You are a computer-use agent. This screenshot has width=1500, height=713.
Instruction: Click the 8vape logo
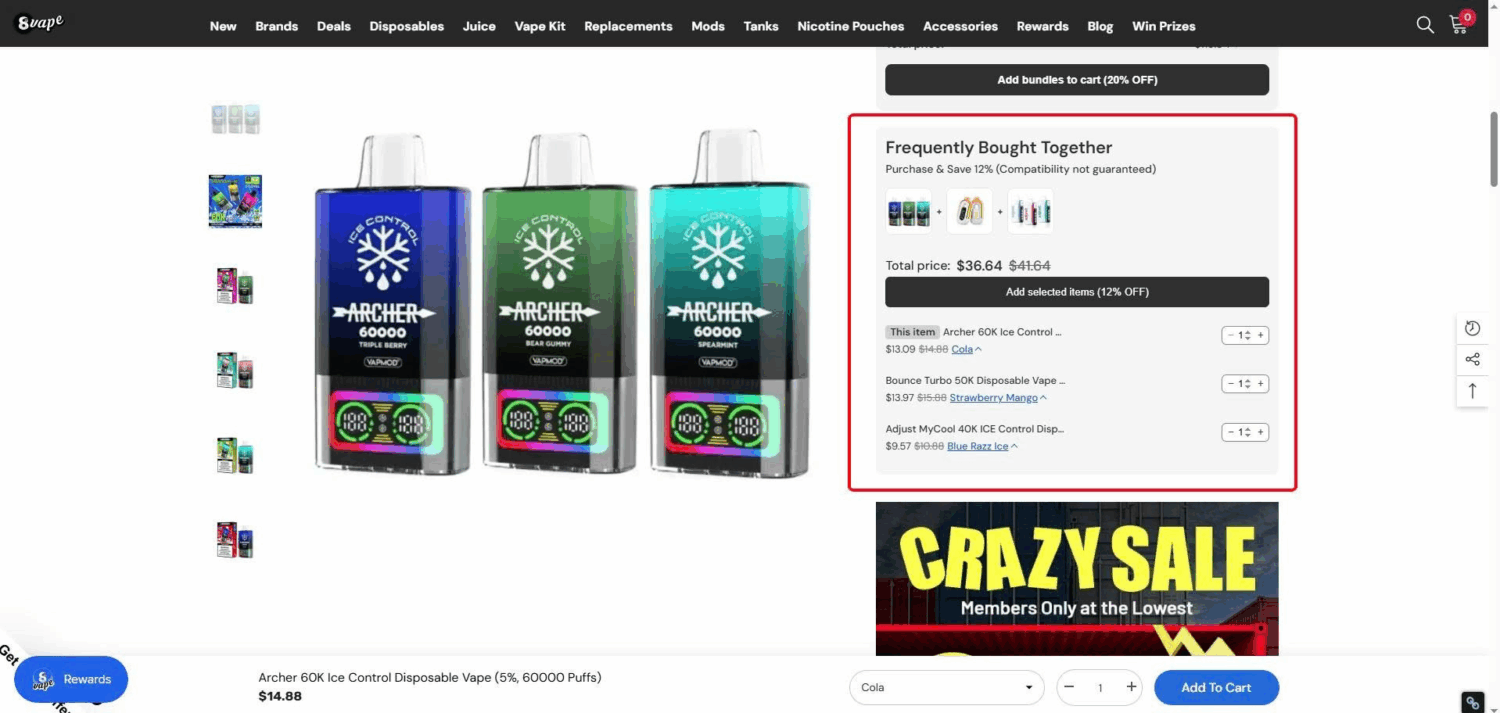[40, 23]
